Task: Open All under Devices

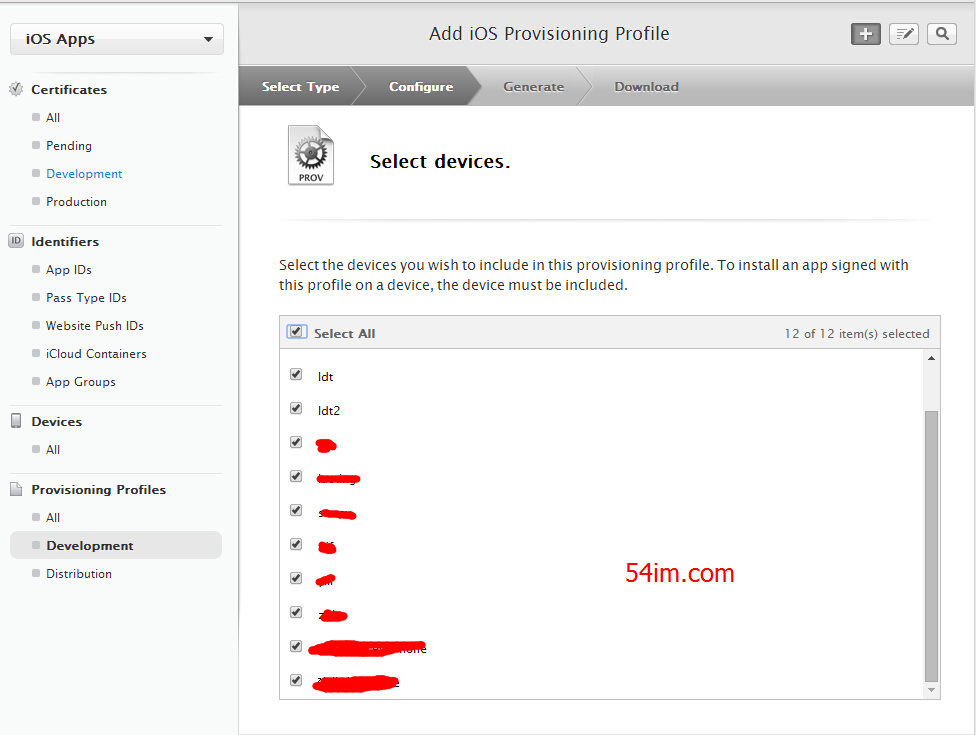Action: click(x=53, y=449)
